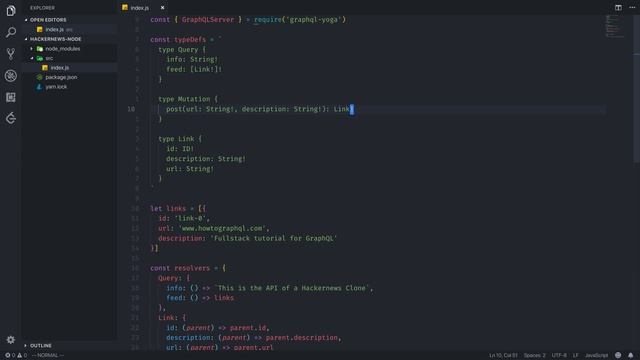Click on 'type Link' line

[180, 139]
